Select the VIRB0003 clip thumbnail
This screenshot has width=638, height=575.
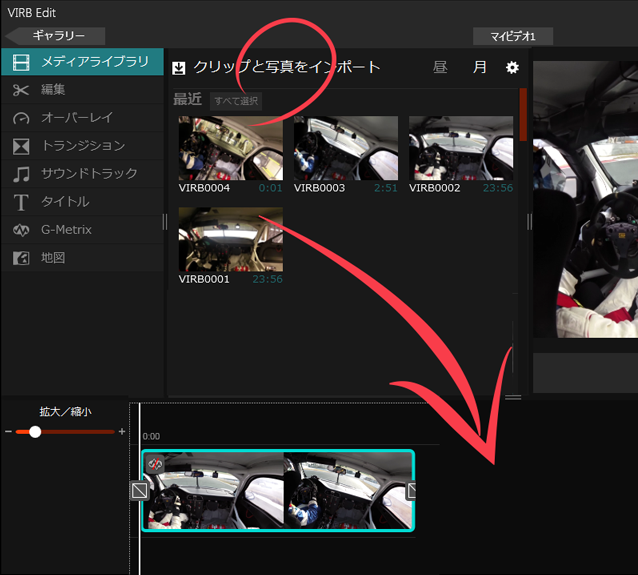(346, 148)
